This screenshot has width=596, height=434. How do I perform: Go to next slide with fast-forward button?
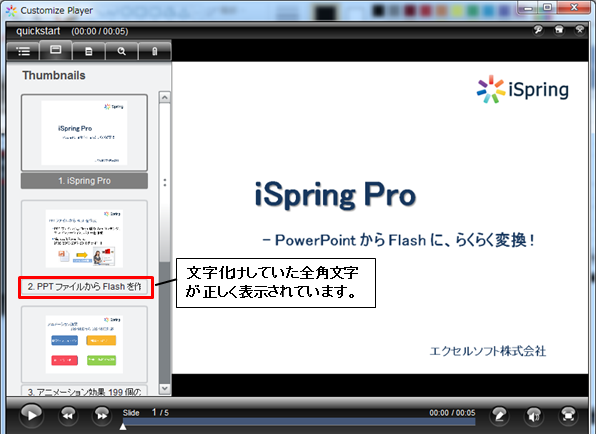point(102,415)
